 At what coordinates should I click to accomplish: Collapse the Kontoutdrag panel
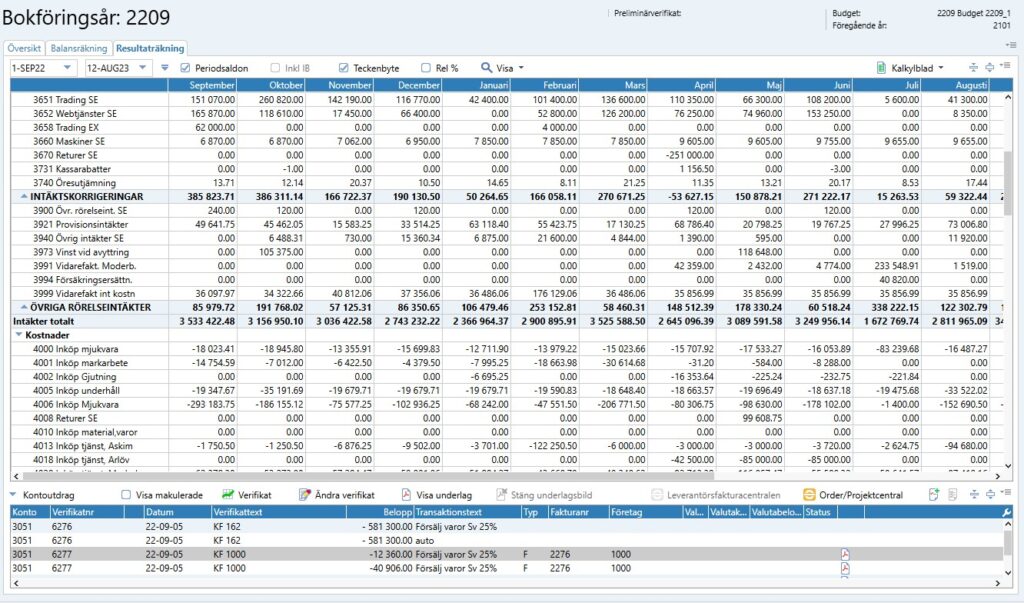[x=13, y=495]
